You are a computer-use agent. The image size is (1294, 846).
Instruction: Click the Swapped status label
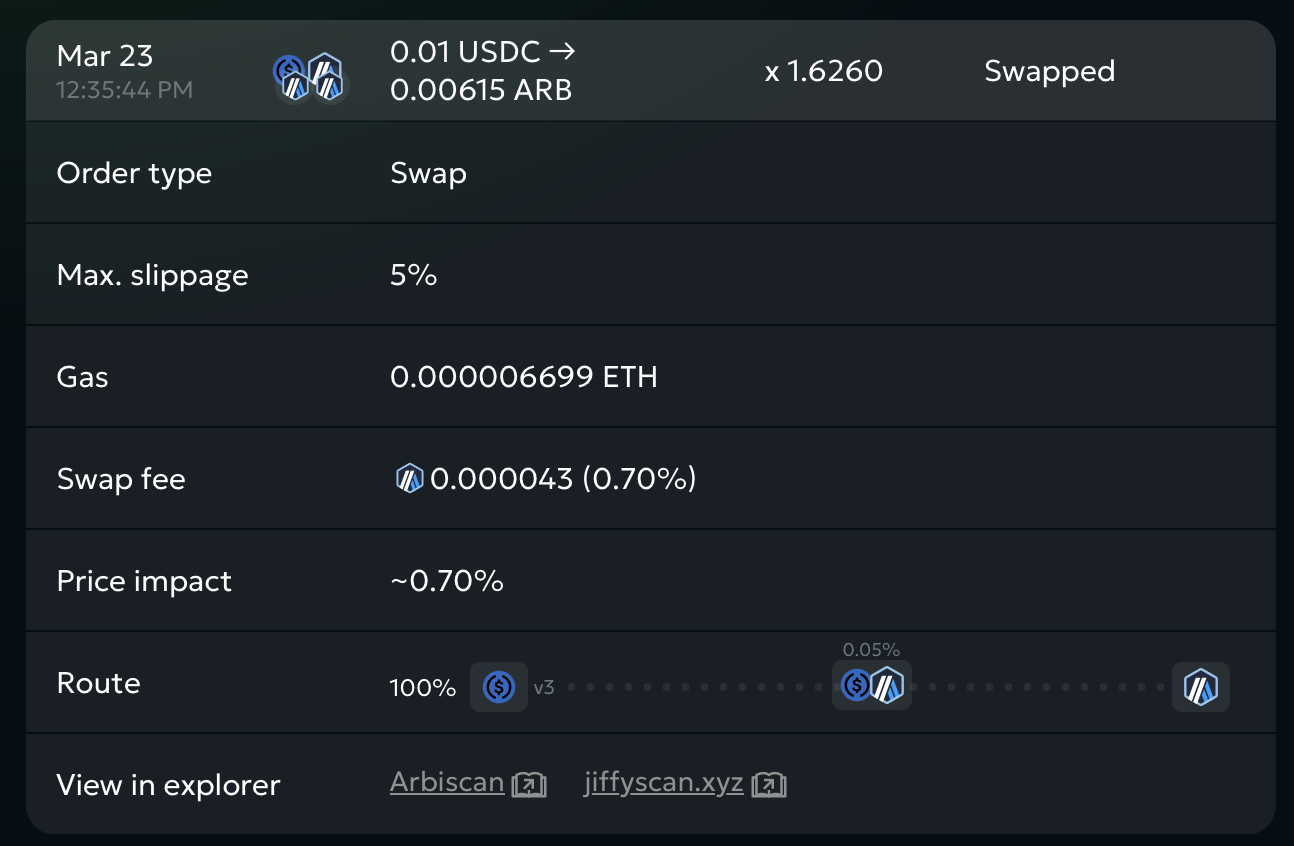1049,72
